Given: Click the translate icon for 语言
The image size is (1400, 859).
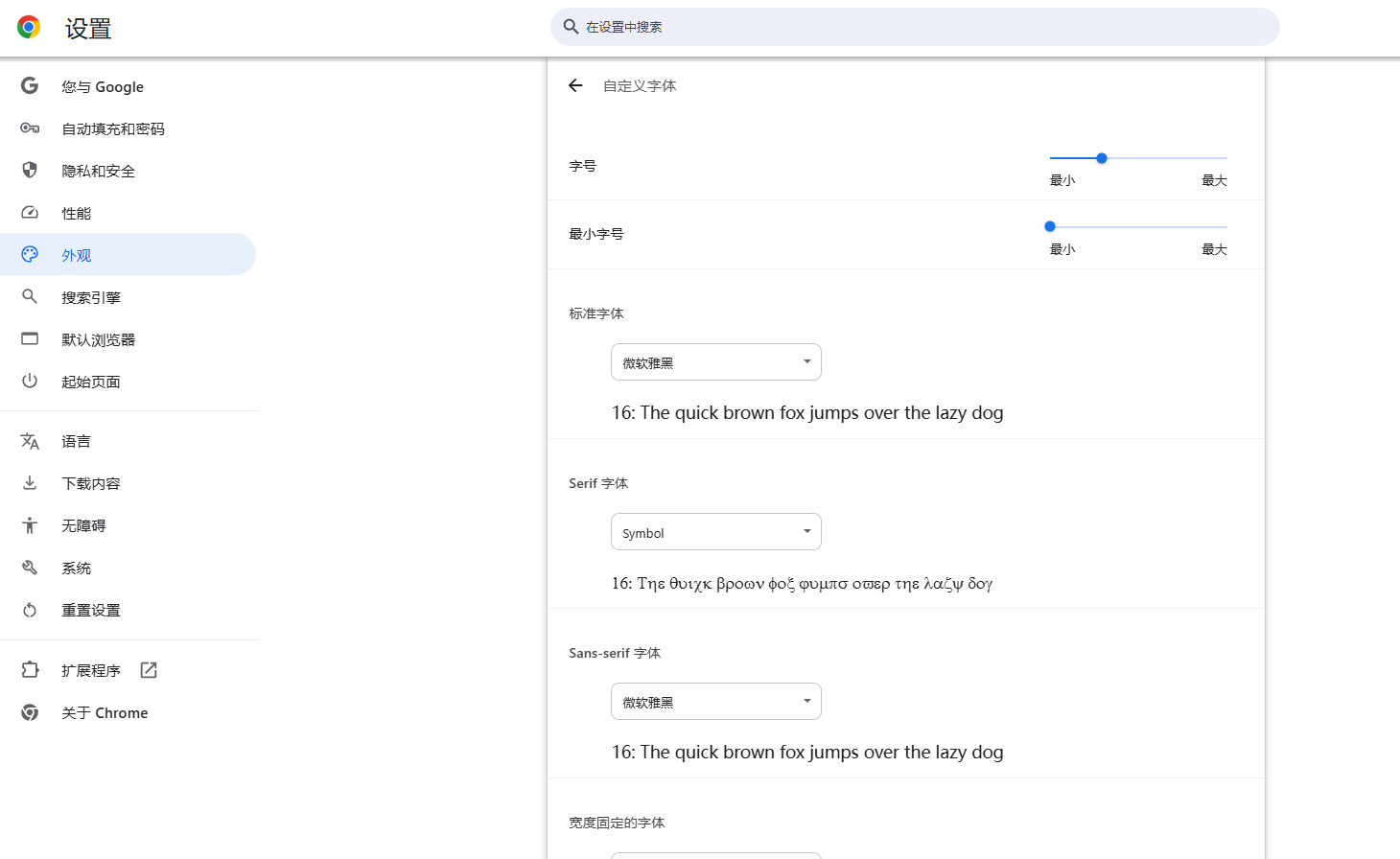Looking at the screenshot, I should pos(30,441).
